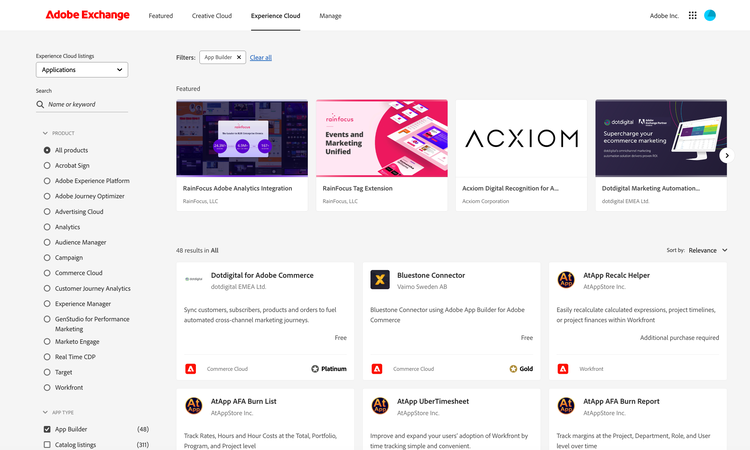Image resolution: width=750 pixels, height=450 pixels.
Task: Select Adobe Journey Optimizer filter
Action: click(x=47, y=196)
